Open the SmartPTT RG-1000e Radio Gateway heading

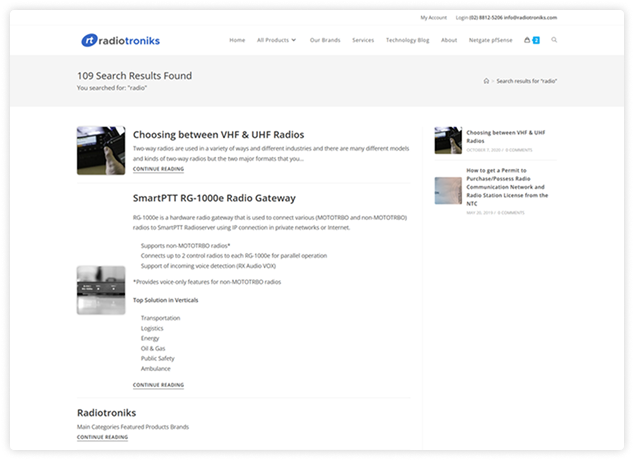pyautogui.click(x=214, y=198)
